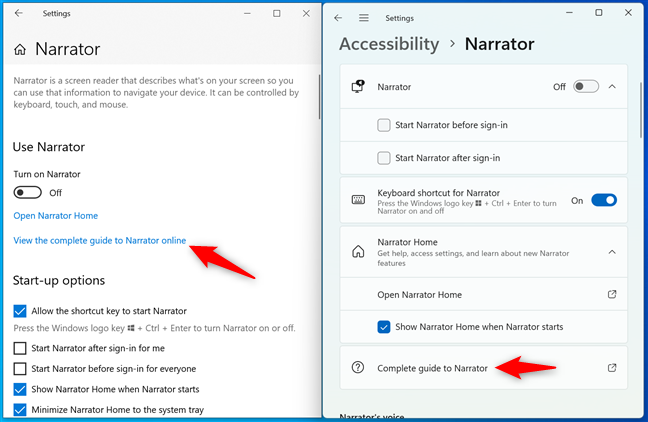Image resolution: width=648 pixels, height=422 pixels.
Task: Click the left window vertical scrollbar
Action: [319, 97]
